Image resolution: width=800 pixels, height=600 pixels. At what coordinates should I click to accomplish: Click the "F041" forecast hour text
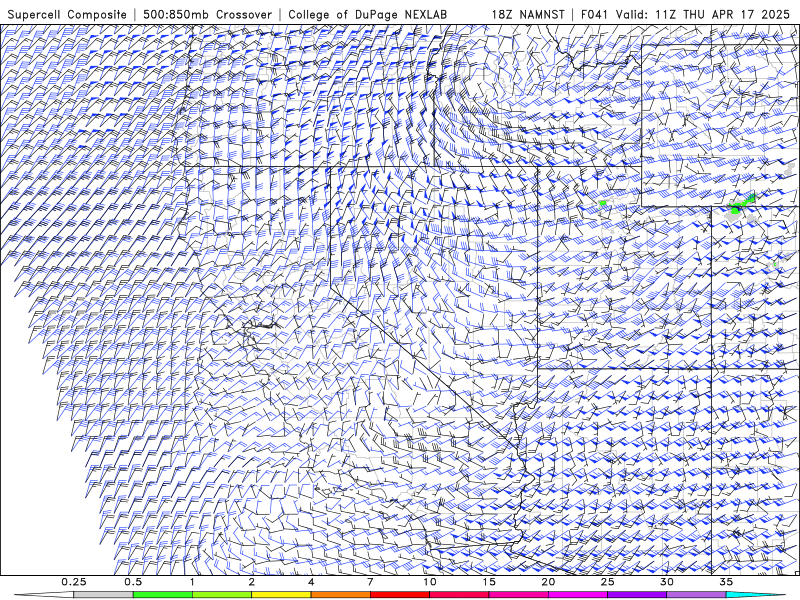point(595,14)
